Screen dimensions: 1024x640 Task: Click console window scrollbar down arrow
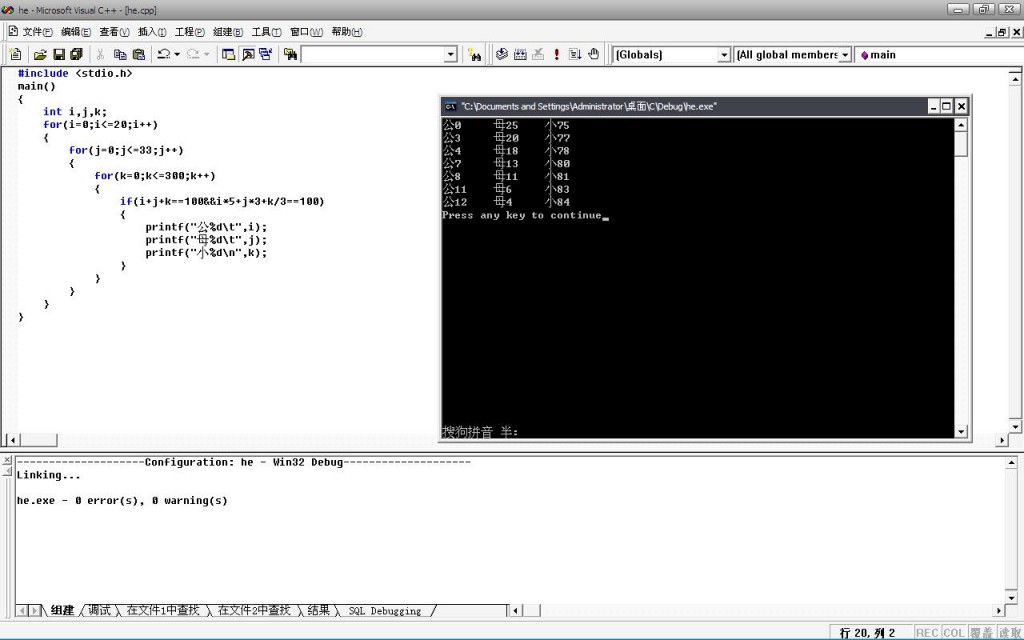tap(961, 431)
